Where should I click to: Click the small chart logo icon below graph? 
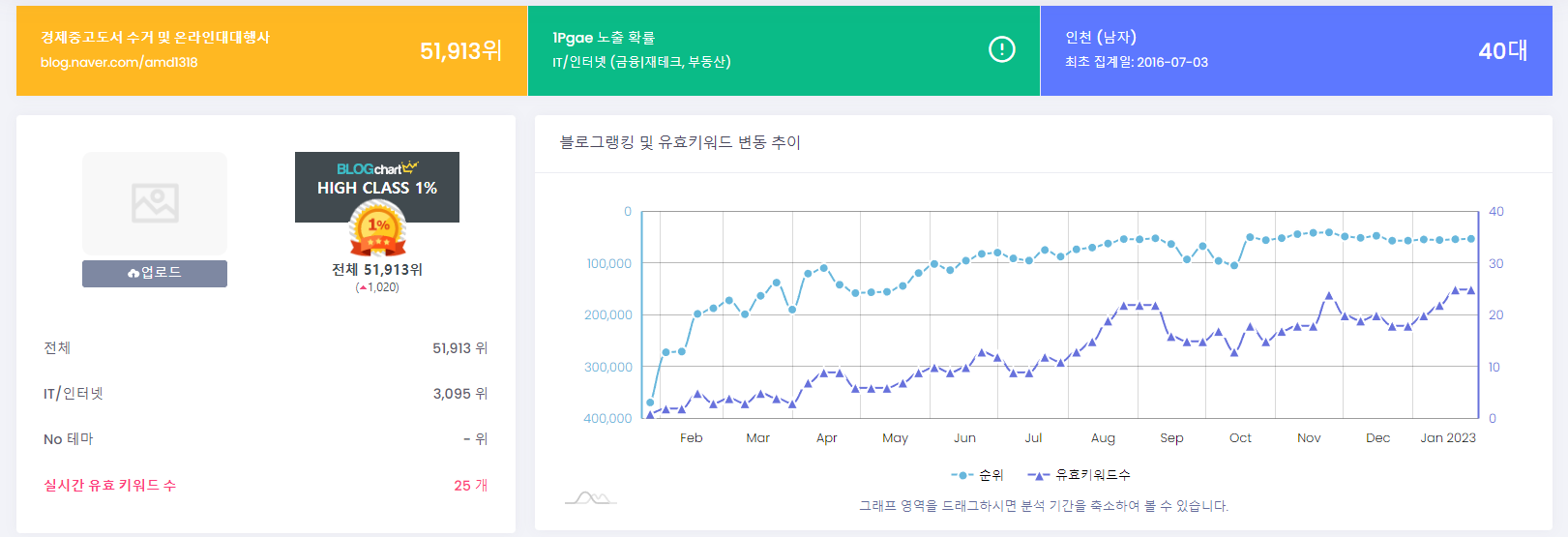coord(590,498)
